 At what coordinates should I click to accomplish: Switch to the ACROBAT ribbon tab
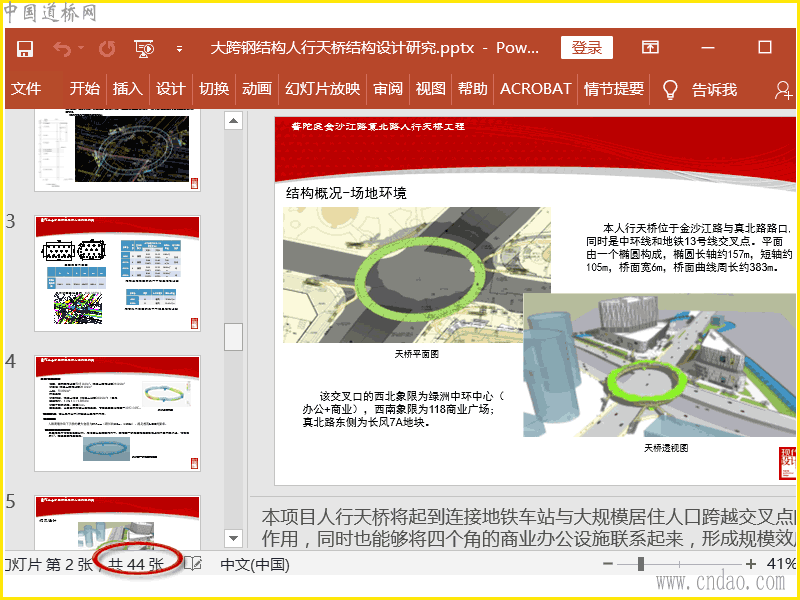click(536, 89)
